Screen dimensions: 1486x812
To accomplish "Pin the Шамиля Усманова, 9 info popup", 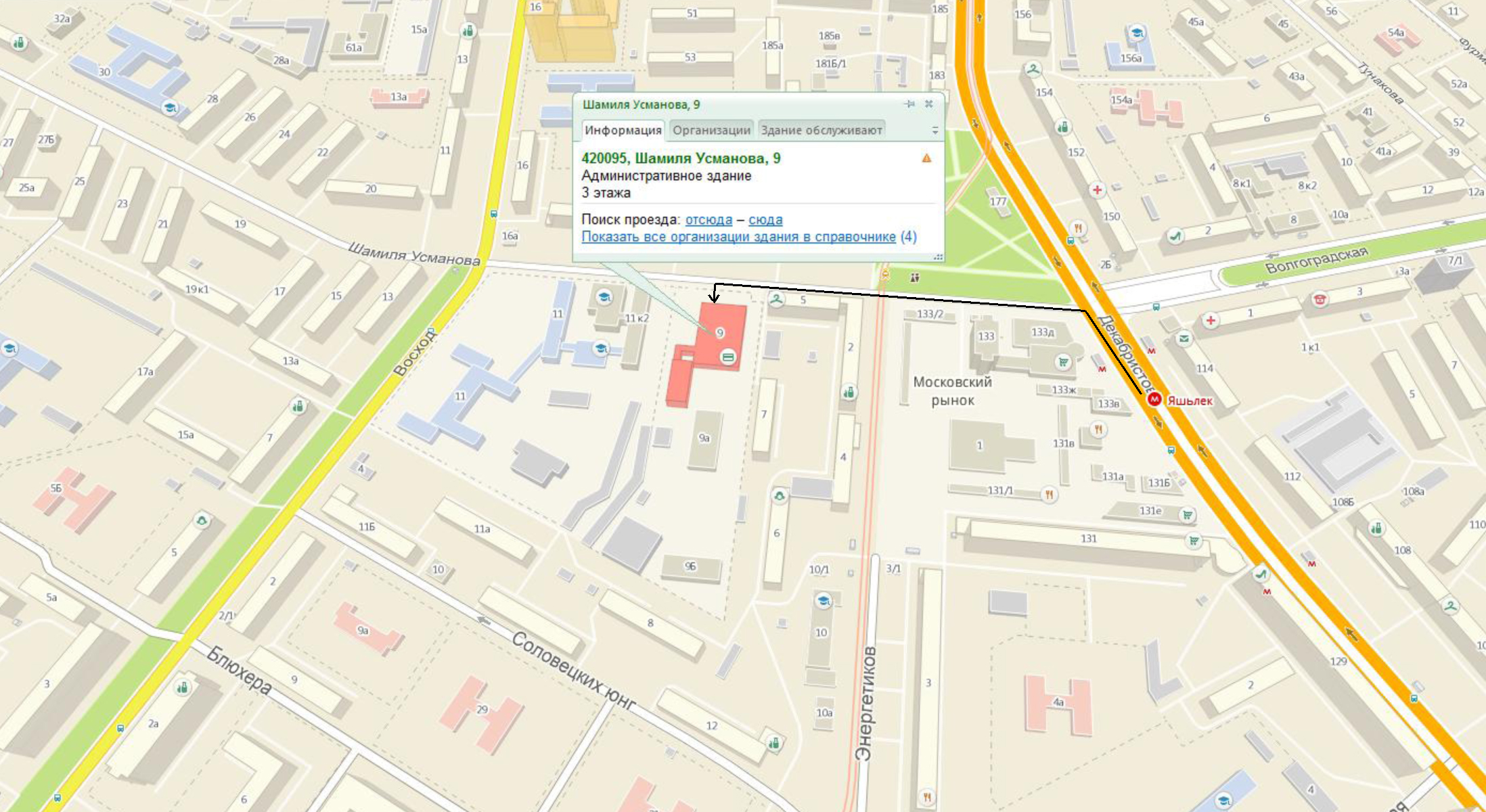I will click(909, 104).
